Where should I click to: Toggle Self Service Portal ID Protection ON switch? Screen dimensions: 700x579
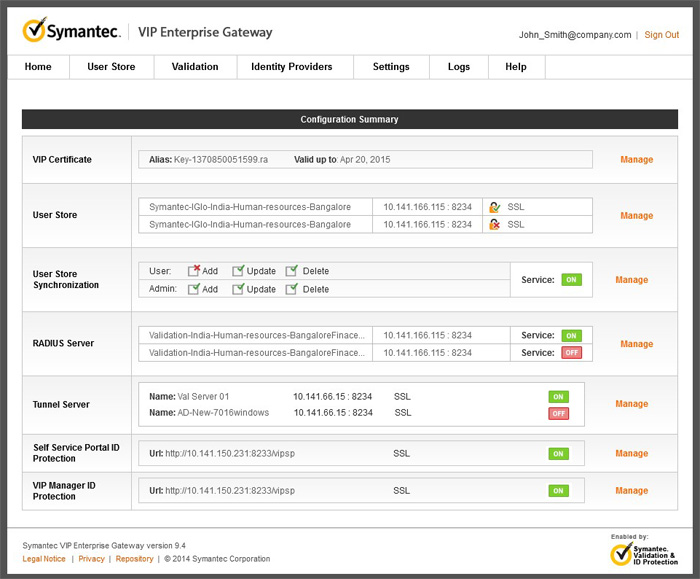pyautogui.click(x=558, y=454)
